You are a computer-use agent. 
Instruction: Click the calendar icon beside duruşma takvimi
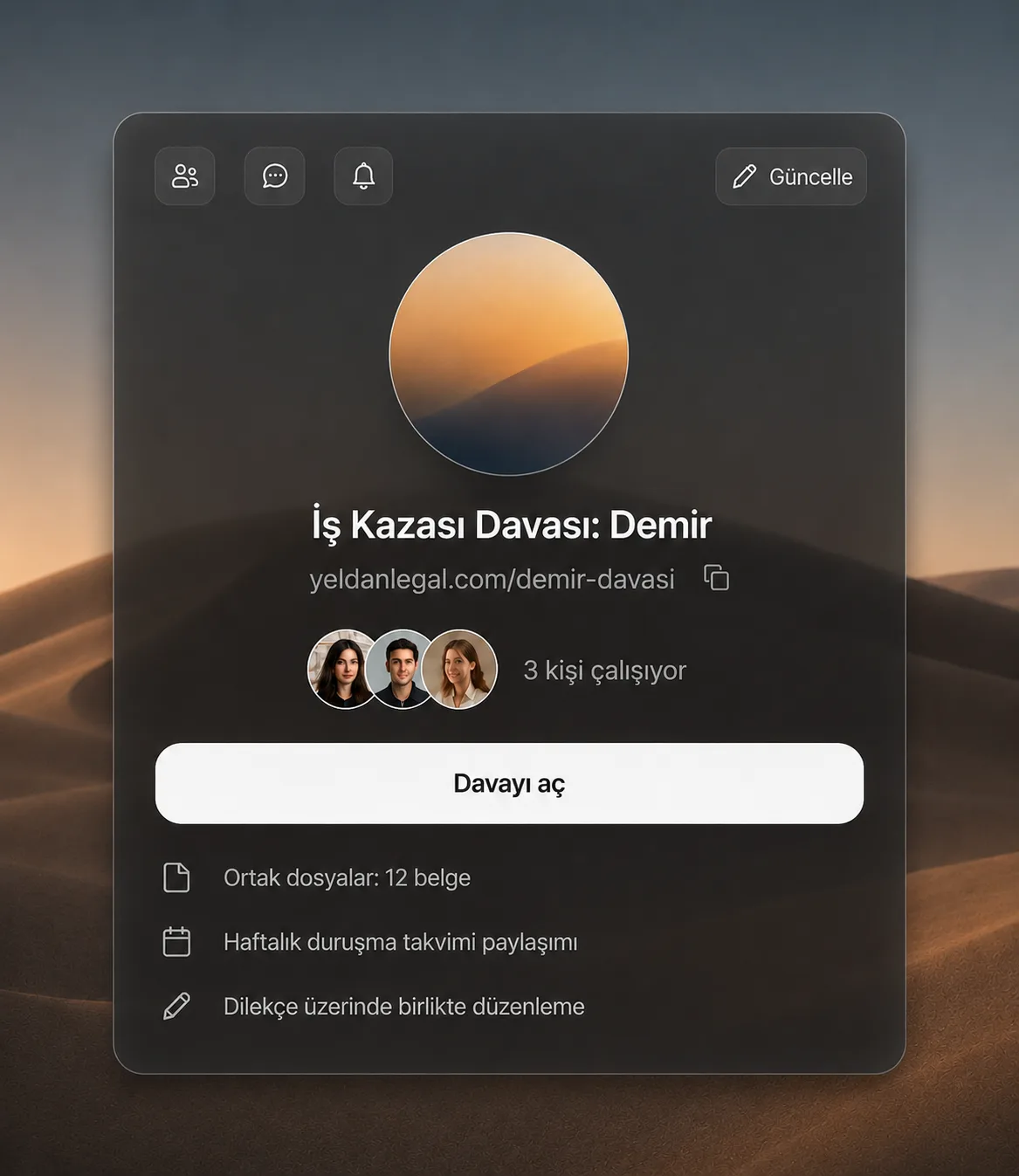coord(176,942)
